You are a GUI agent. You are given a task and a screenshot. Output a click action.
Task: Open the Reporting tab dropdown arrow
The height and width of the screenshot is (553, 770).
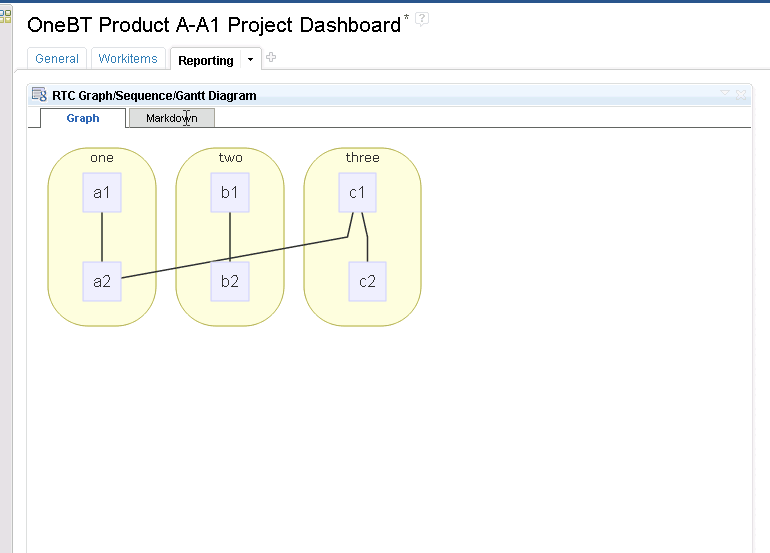coord(250,60)
